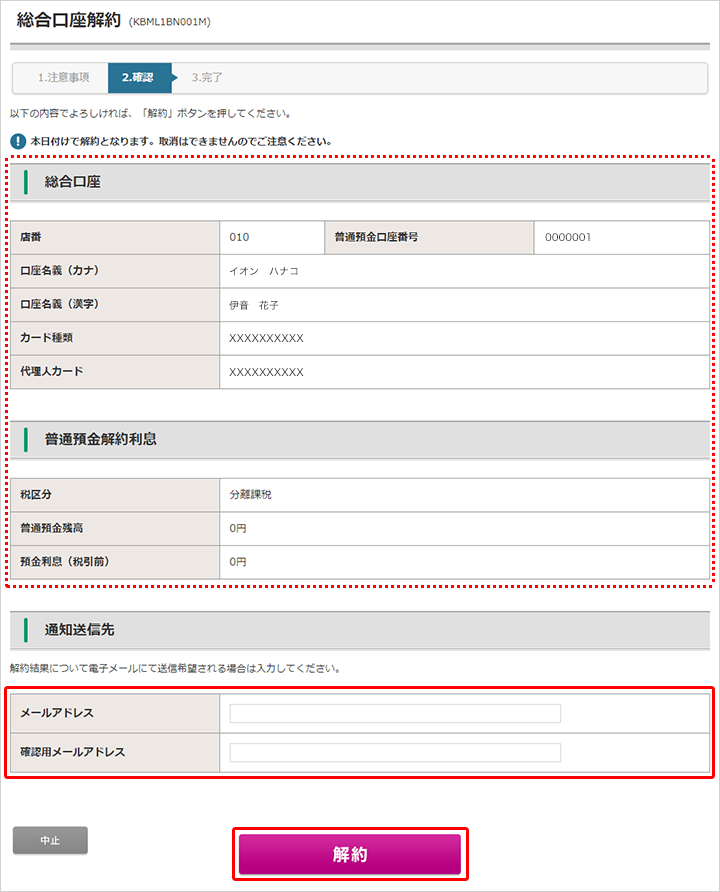Click the pink 解約 button
Screen dimensions: 720x892
[350, 854]
